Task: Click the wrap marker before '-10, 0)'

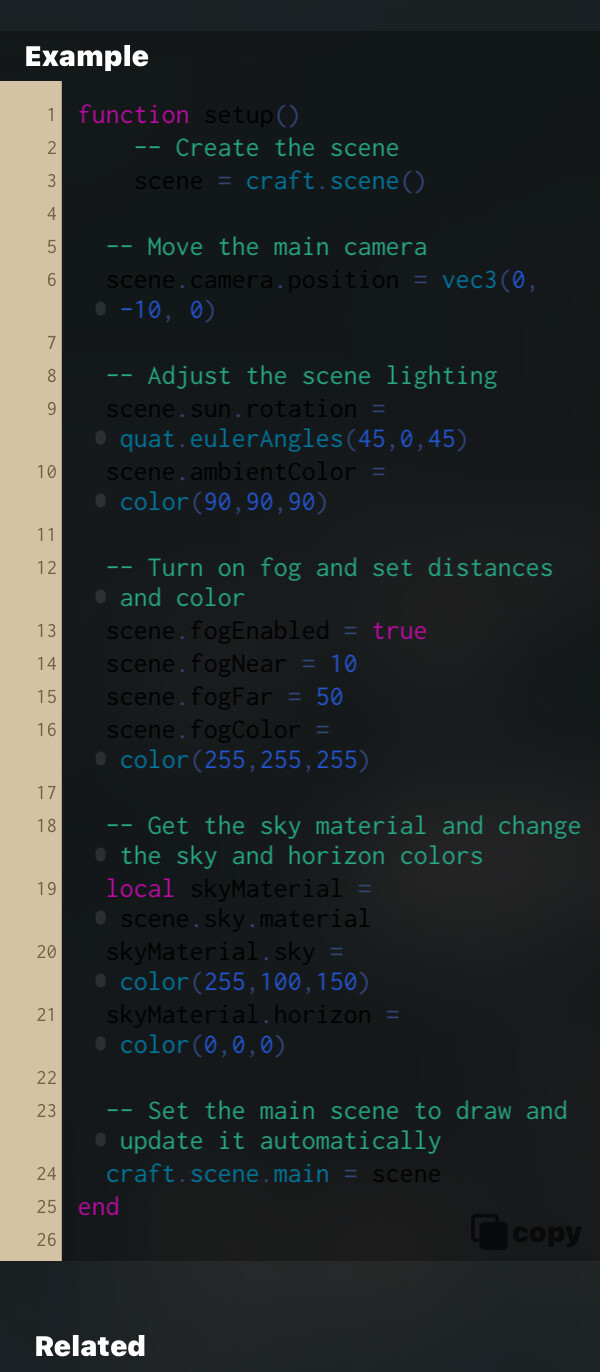Action: point(100,310)
